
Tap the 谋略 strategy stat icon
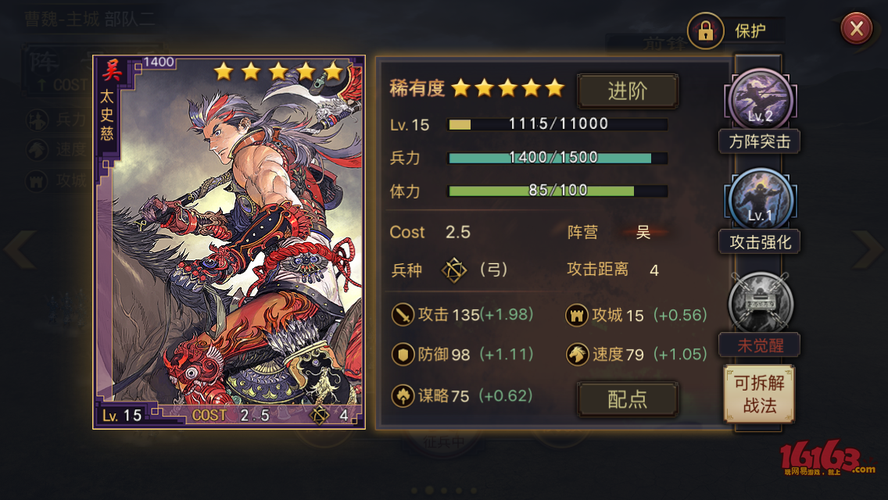pos(403,395)
